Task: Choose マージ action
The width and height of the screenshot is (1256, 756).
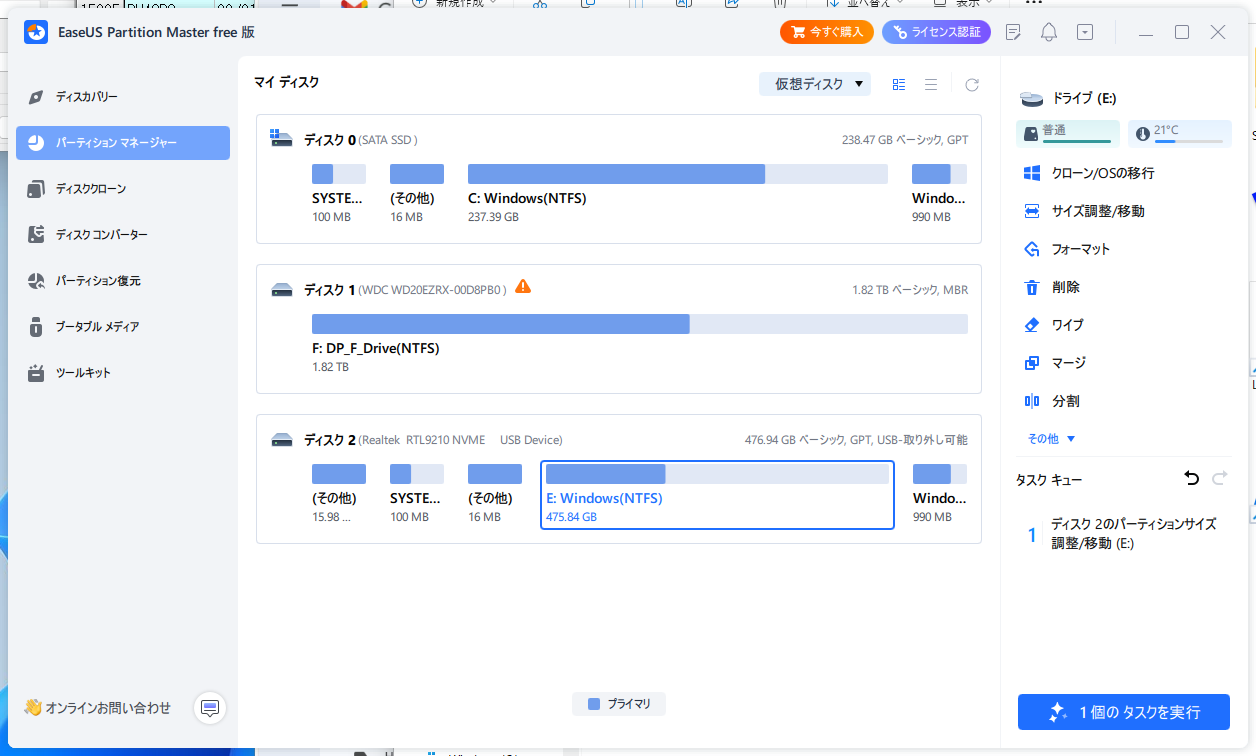Action: coord(1054,363)
